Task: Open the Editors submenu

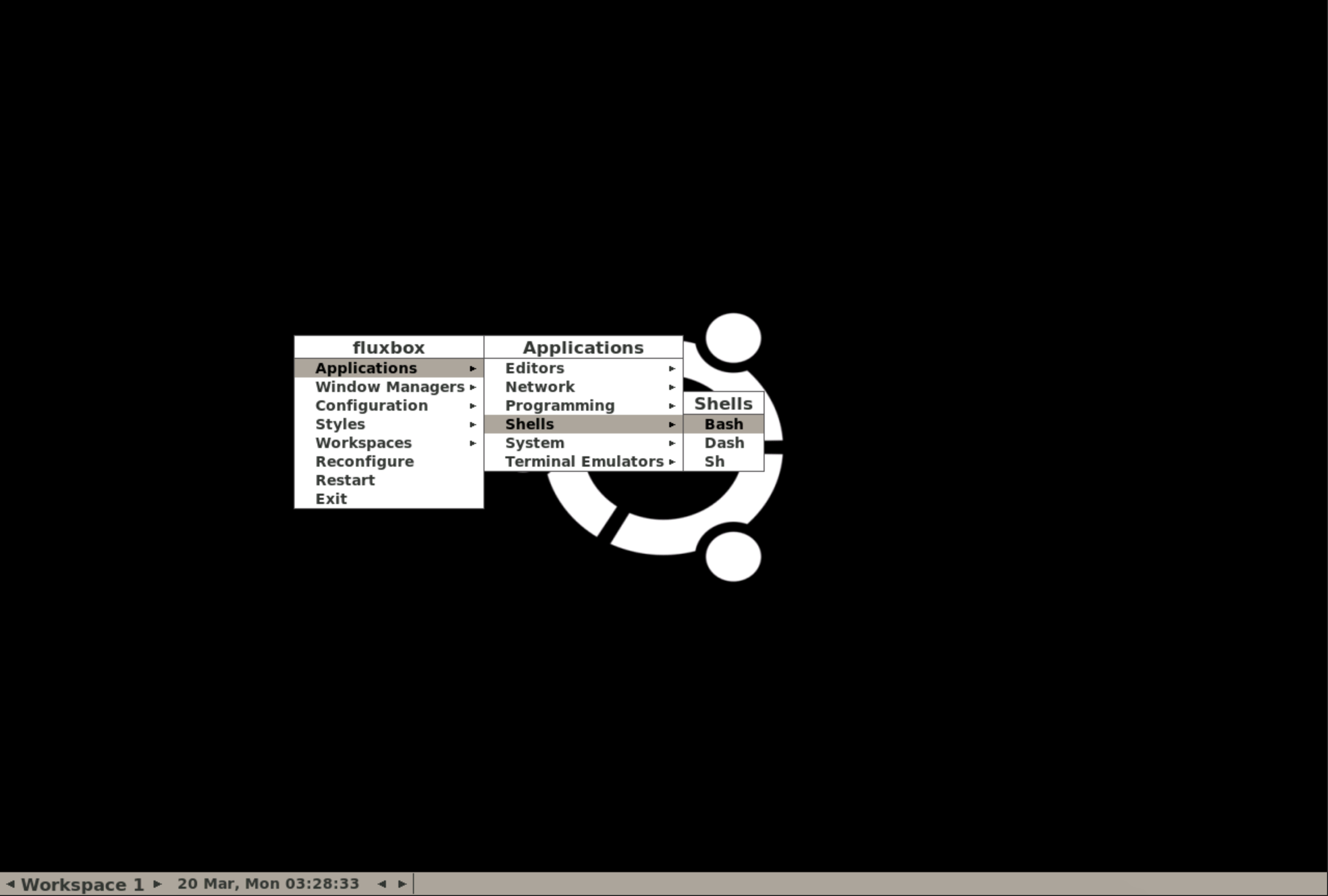Action: 584,368
